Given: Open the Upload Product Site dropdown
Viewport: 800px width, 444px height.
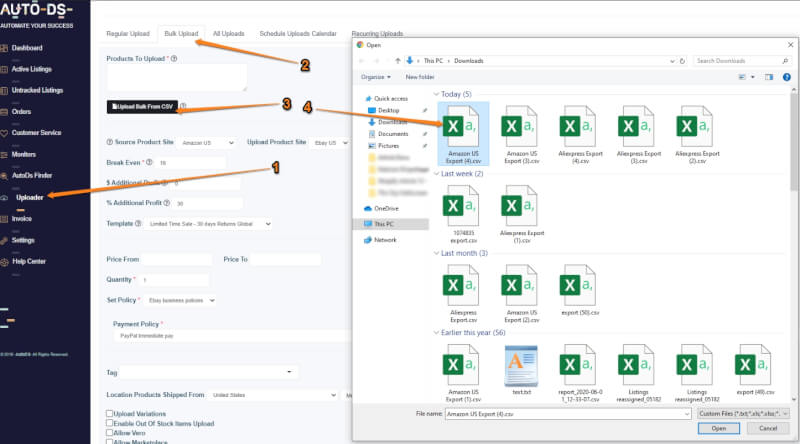Looking at the screenshot, I should point(330,143).
